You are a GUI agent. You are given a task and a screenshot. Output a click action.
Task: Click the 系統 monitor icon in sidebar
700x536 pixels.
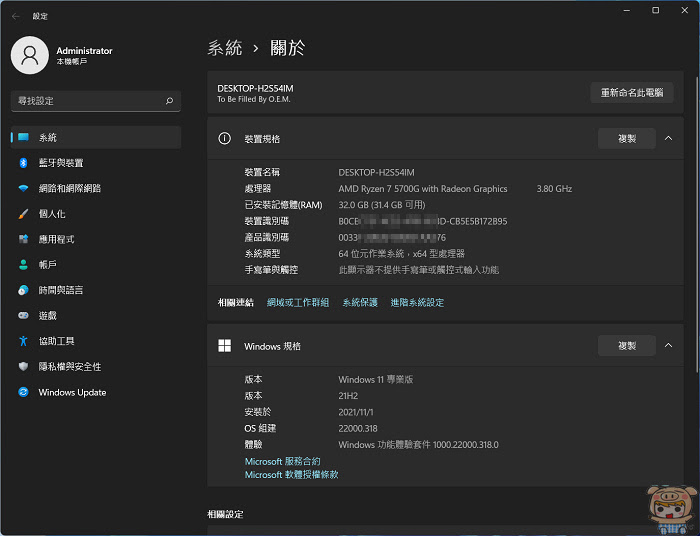[x=23, y=137]
